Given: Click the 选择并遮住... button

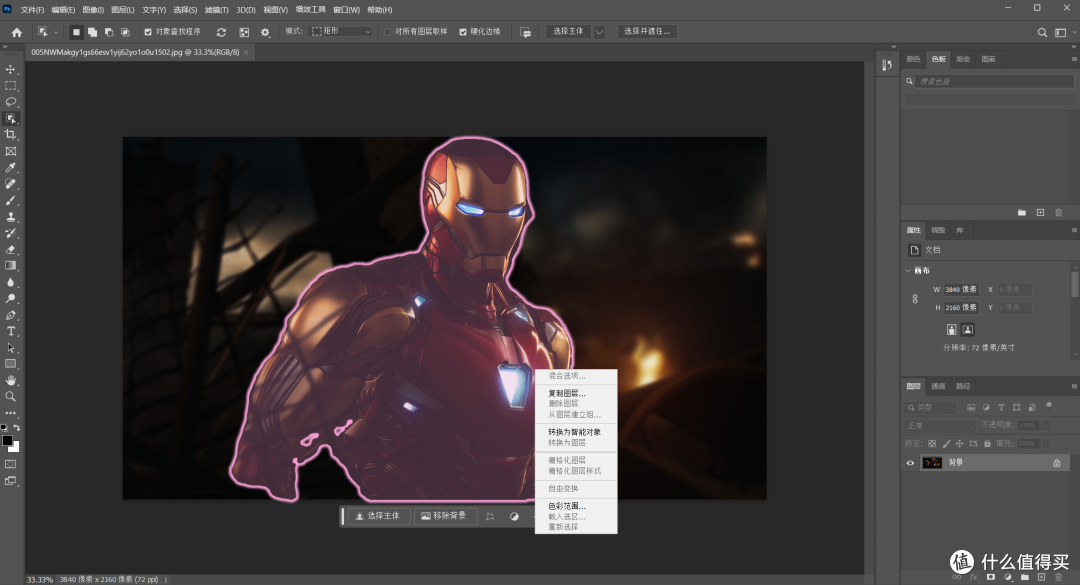Looking at the screenshot, I should 647,32.
